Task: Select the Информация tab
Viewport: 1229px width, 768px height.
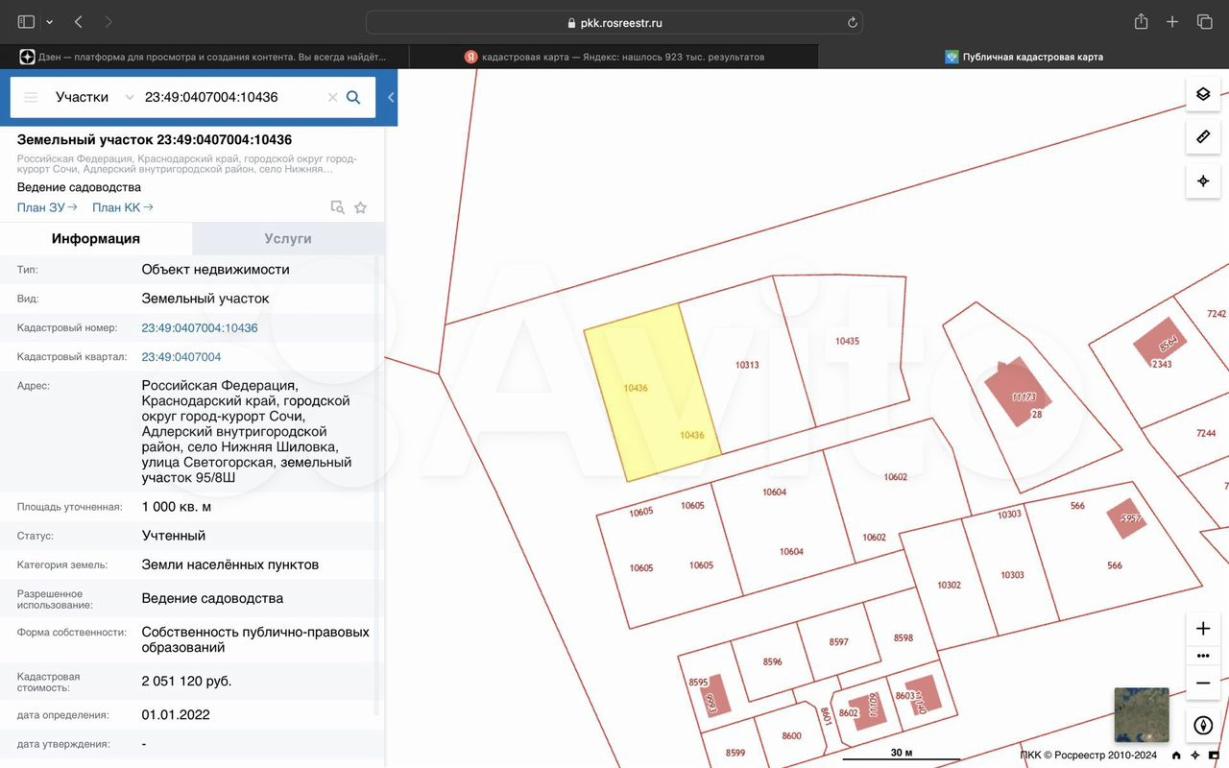Action: coord(96,239)
